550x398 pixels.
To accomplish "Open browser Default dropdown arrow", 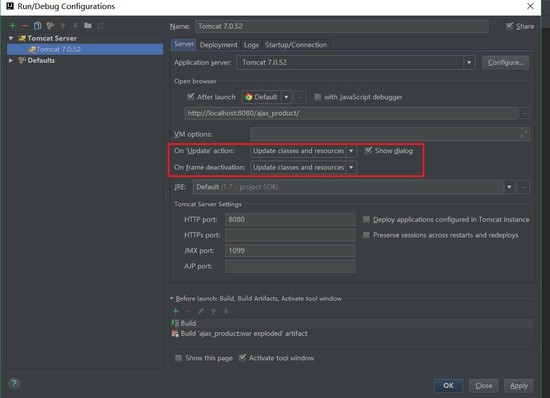I will [286, 97].
